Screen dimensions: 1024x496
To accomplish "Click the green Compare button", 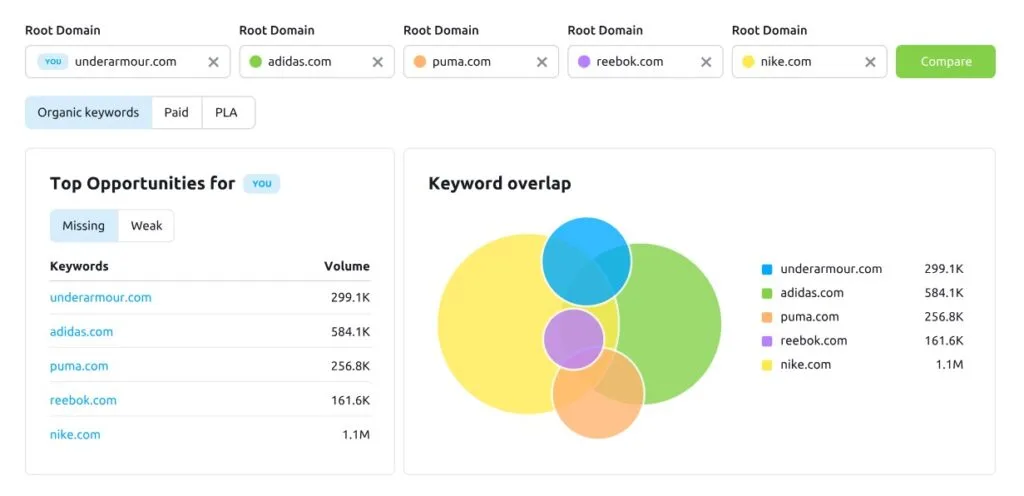I will 946,61.
